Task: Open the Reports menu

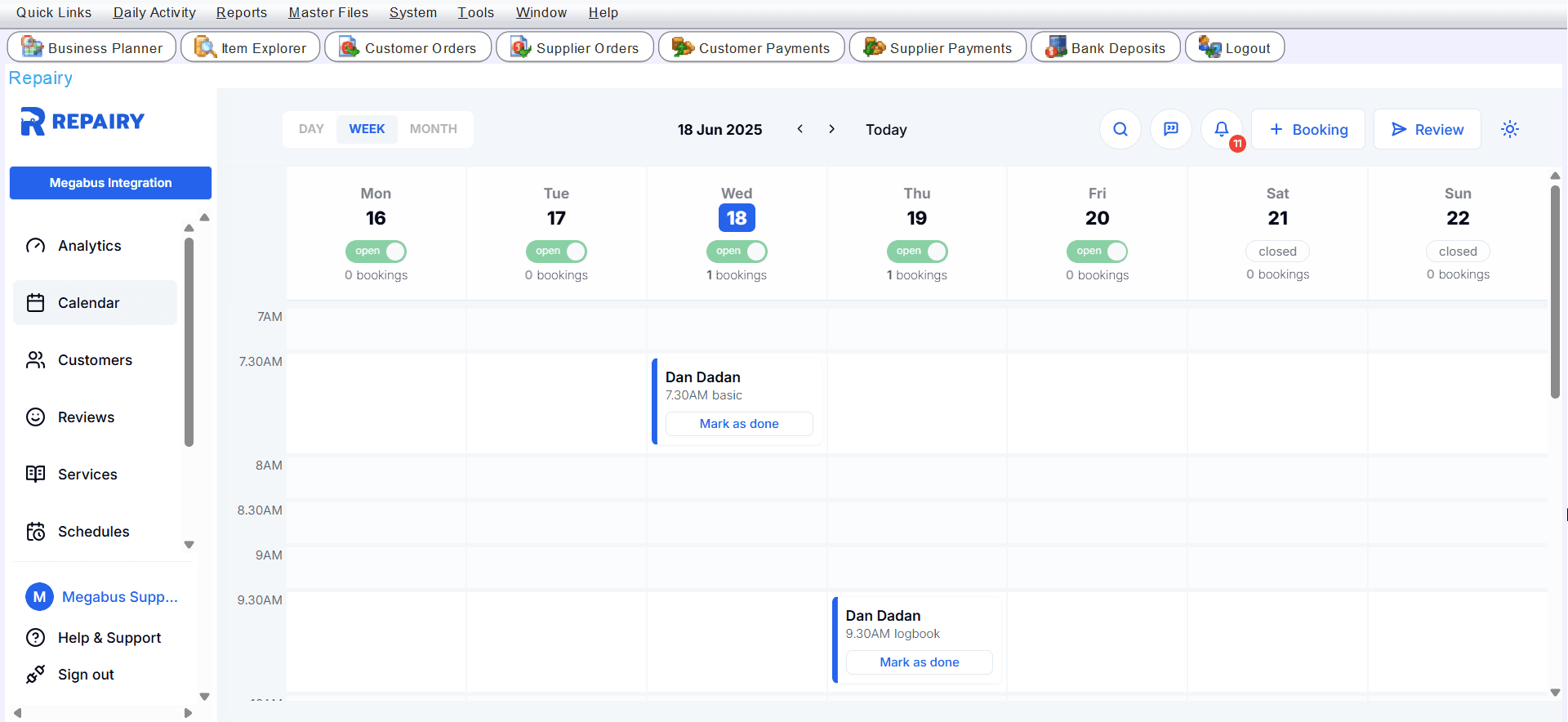Action: pyautogui.click(x=241, y=12)
